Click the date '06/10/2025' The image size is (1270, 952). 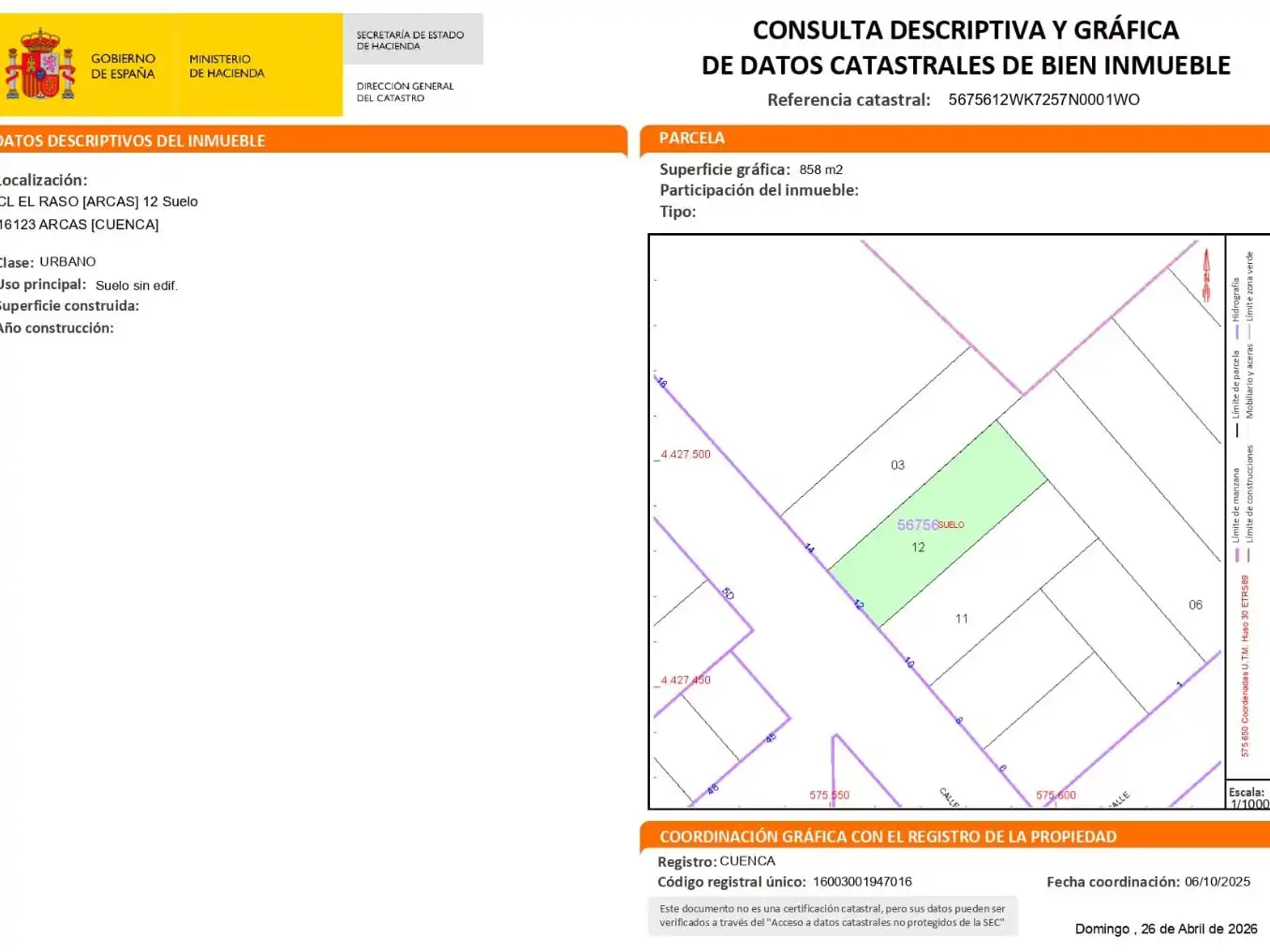[1218, 882]
